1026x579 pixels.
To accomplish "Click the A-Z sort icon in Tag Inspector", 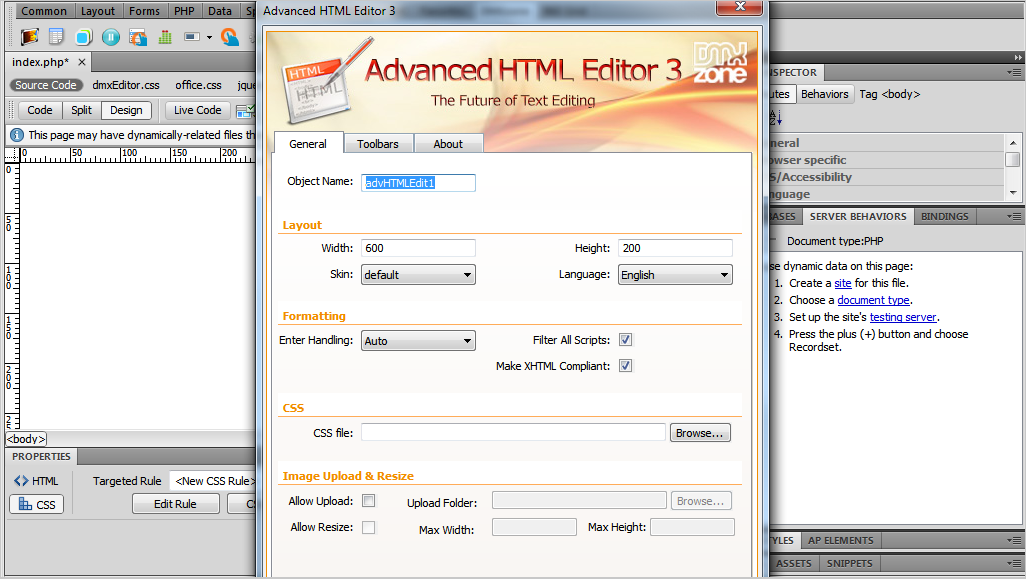I will click(x=775, y=118).
